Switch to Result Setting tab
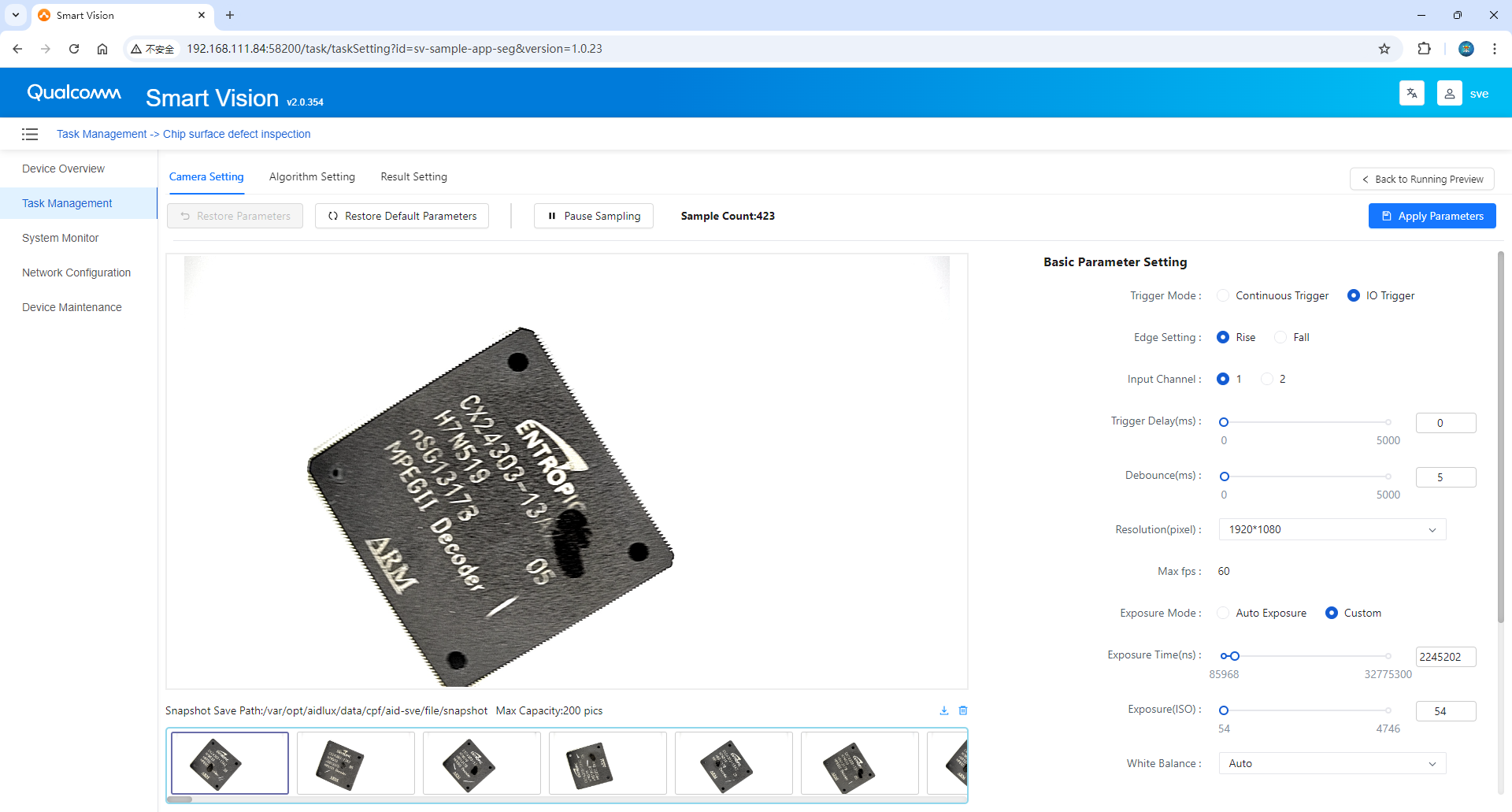The width and height of the screenshot is (1512, 812). coord(413,176)
